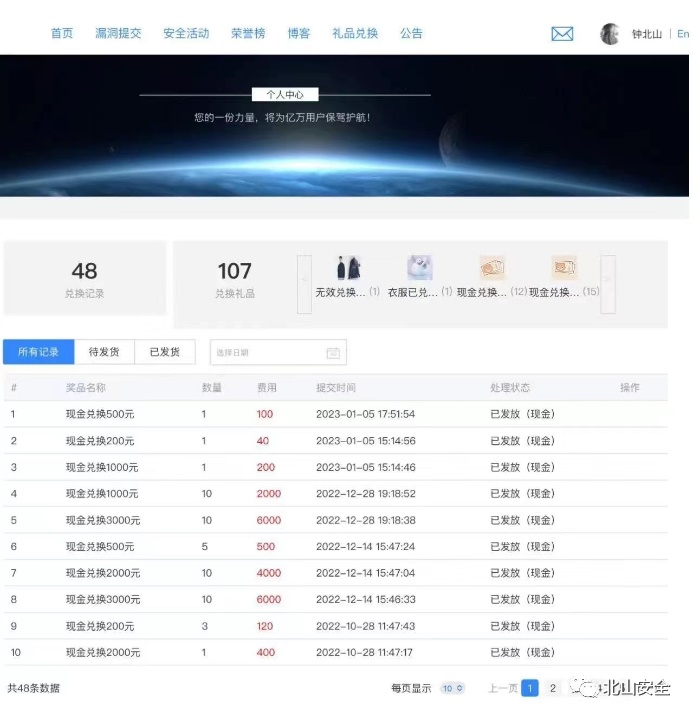Viewport: 693px width, 718px height.
Task: Open the per-page count dropdown
Action: [453, 688]
